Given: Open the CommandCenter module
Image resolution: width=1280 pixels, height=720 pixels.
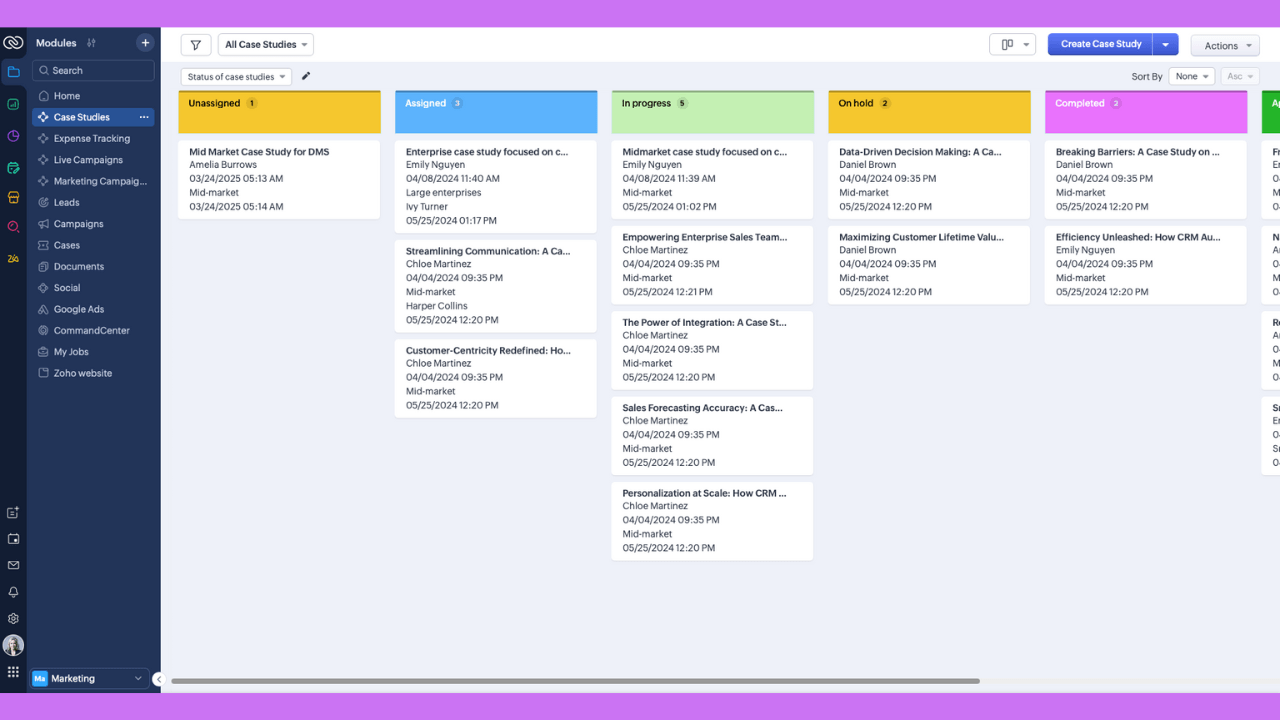Looking at the screenshot, I should [x=93, y=330].
